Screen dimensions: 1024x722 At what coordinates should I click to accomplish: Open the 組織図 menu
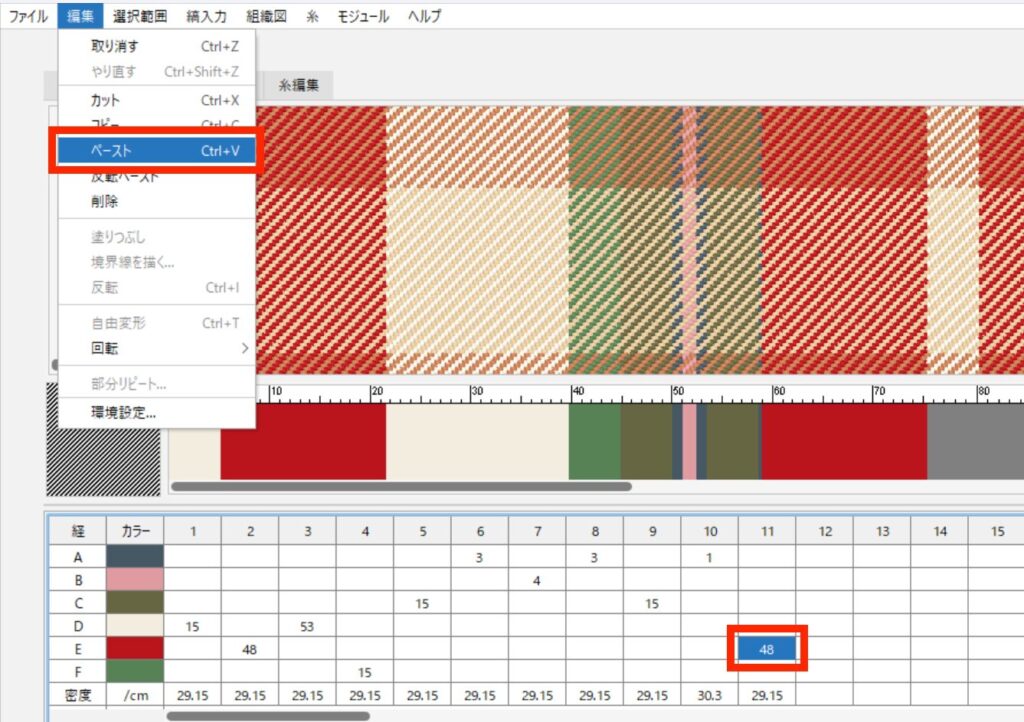(266, 16)
